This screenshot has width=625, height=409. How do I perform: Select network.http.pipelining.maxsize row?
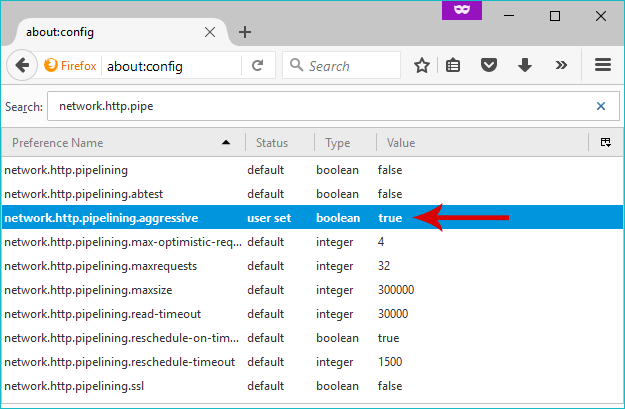[312, 290]
